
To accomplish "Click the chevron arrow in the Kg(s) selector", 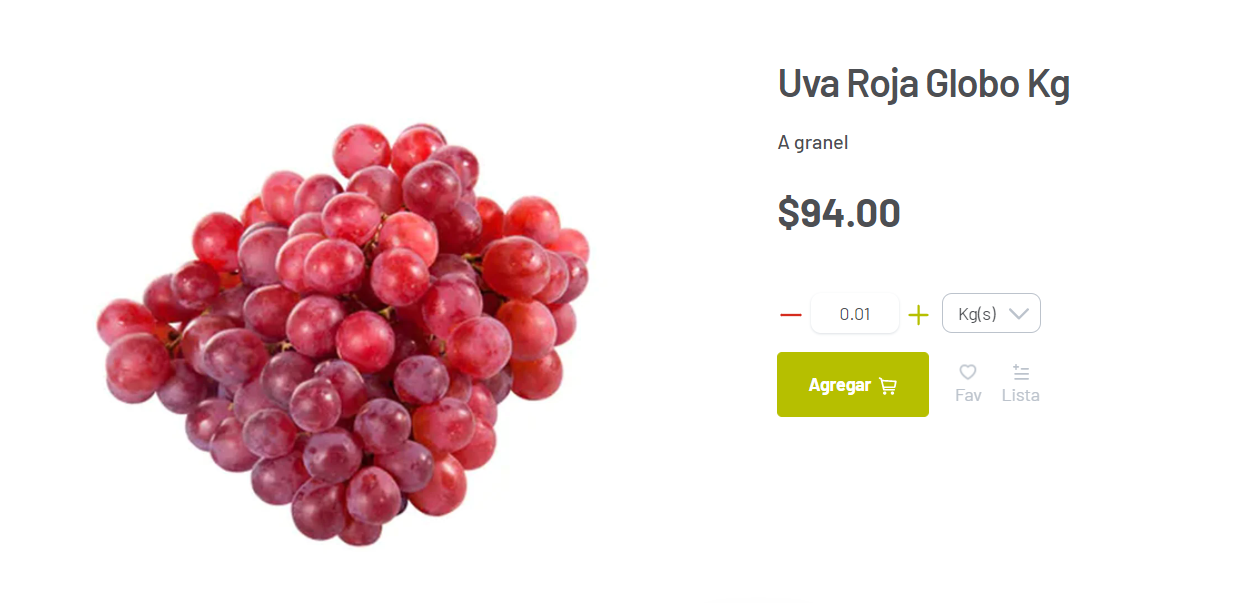I will 1019,314.
